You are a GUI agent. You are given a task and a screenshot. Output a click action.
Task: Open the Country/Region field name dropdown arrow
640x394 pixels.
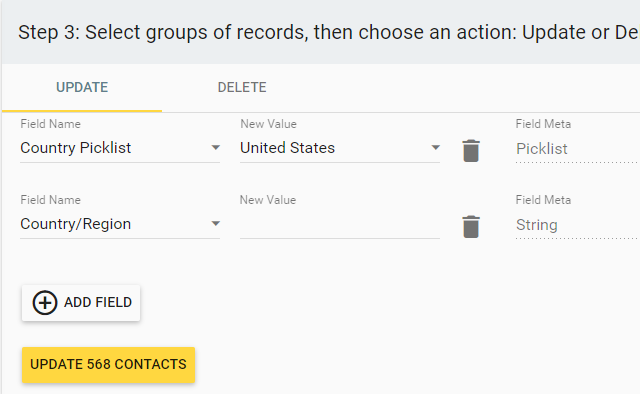pos(216,224)
